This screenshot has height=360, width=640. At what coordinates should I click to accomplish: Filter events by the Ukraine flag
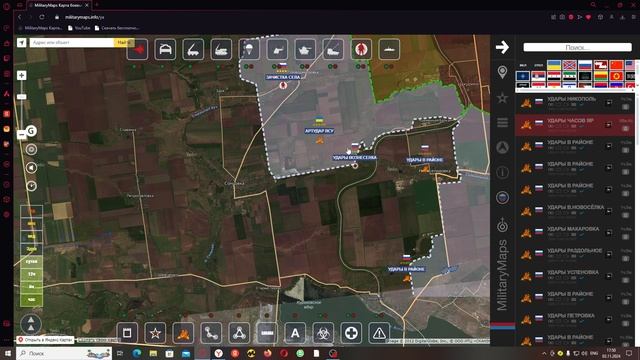click(553, 65)
